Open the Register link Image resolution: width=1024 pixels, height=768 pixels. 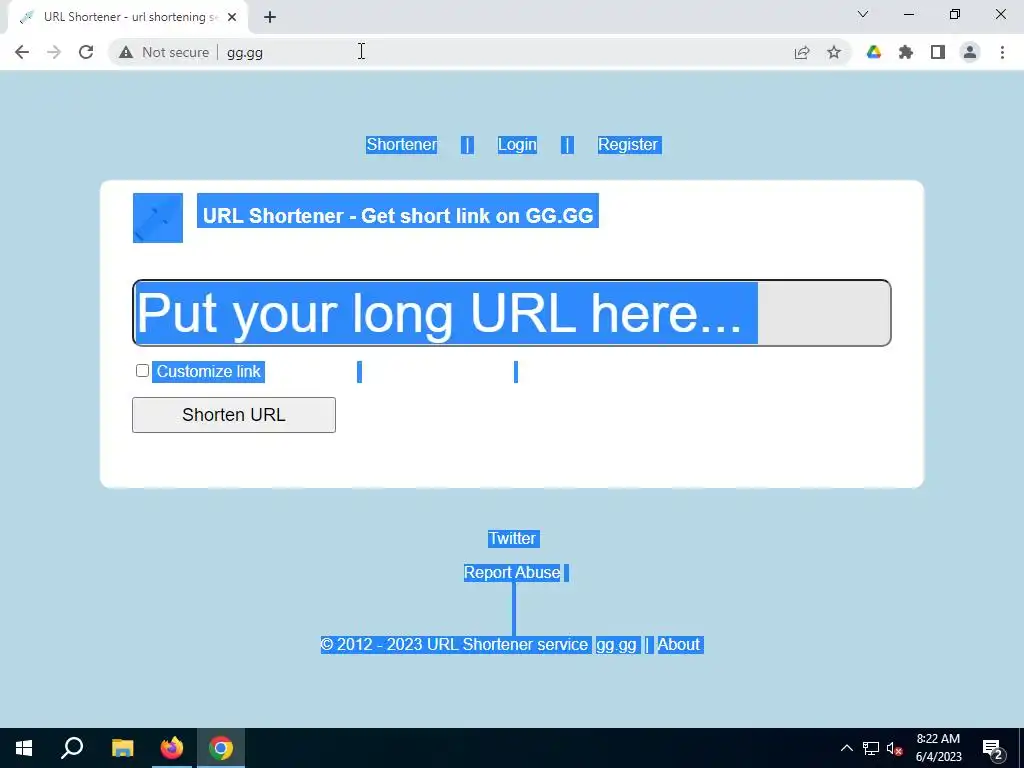coord(628,144)
